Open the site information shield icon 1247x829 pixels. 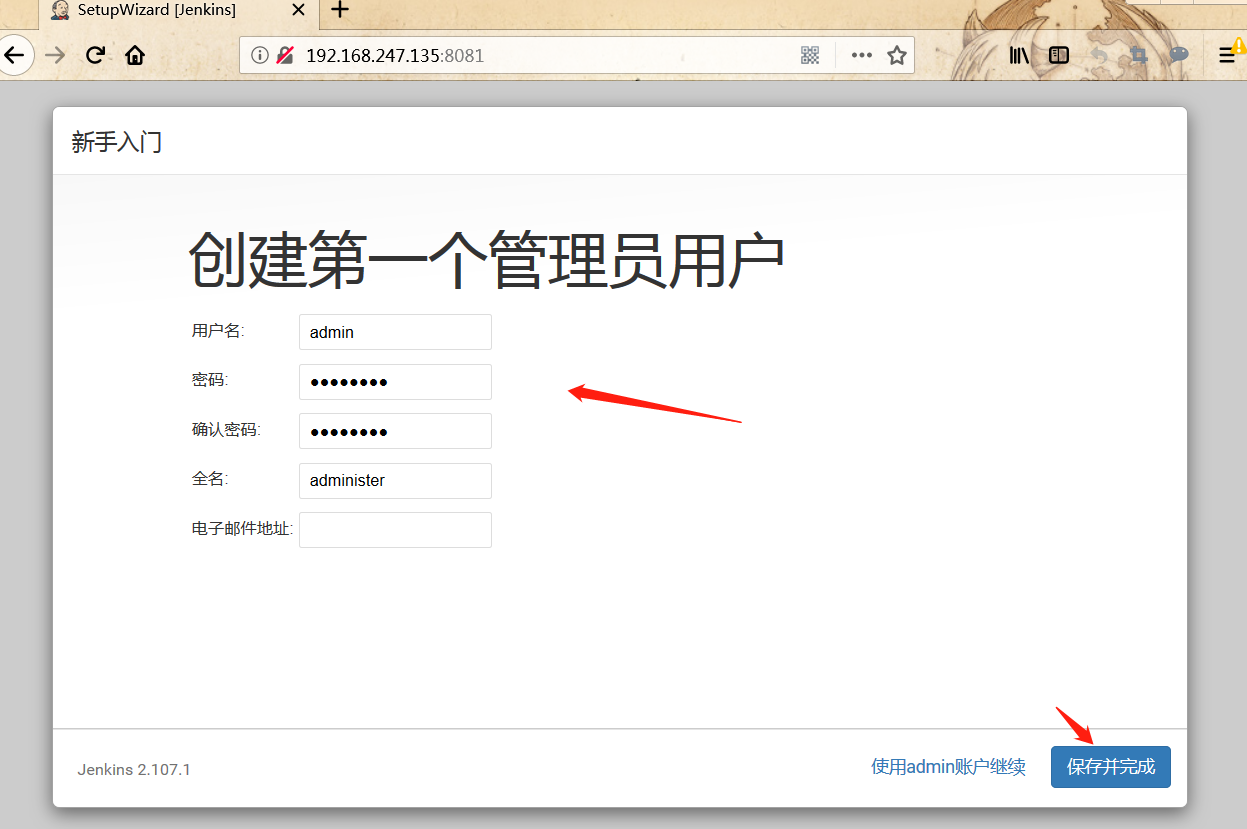pos(283,55)
